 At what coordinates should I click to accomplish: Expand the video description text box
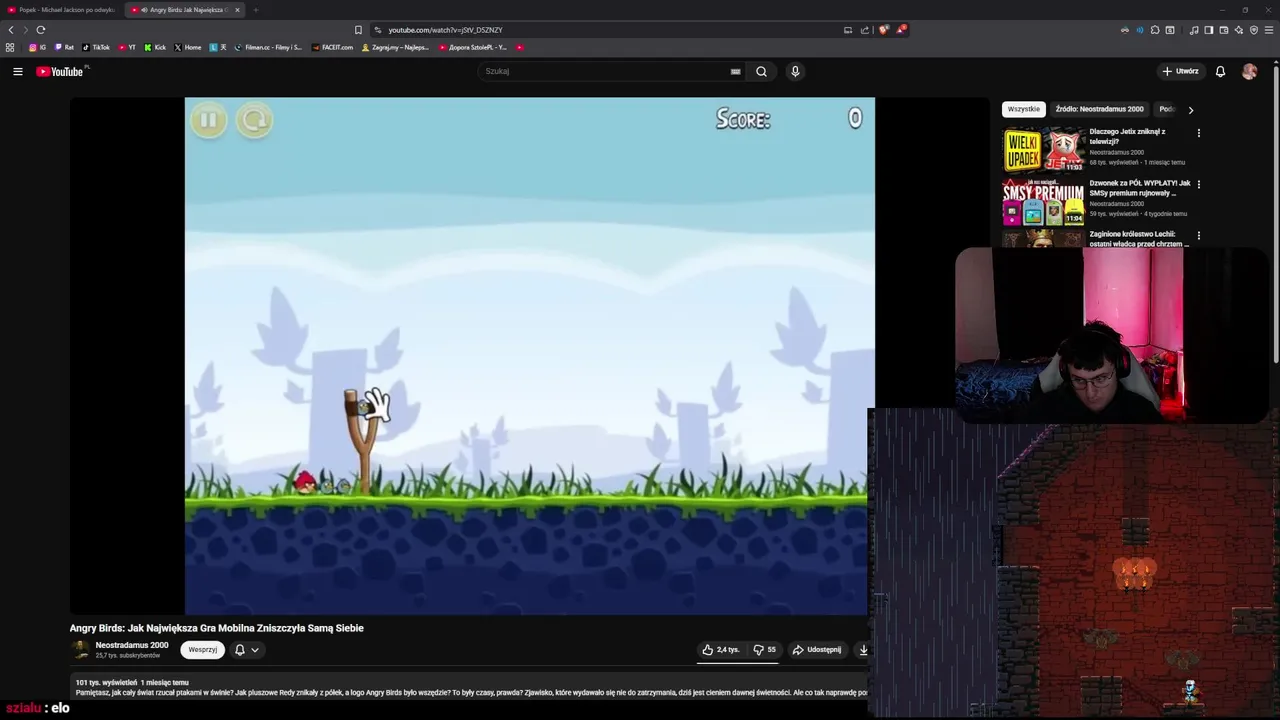[470, 687]
